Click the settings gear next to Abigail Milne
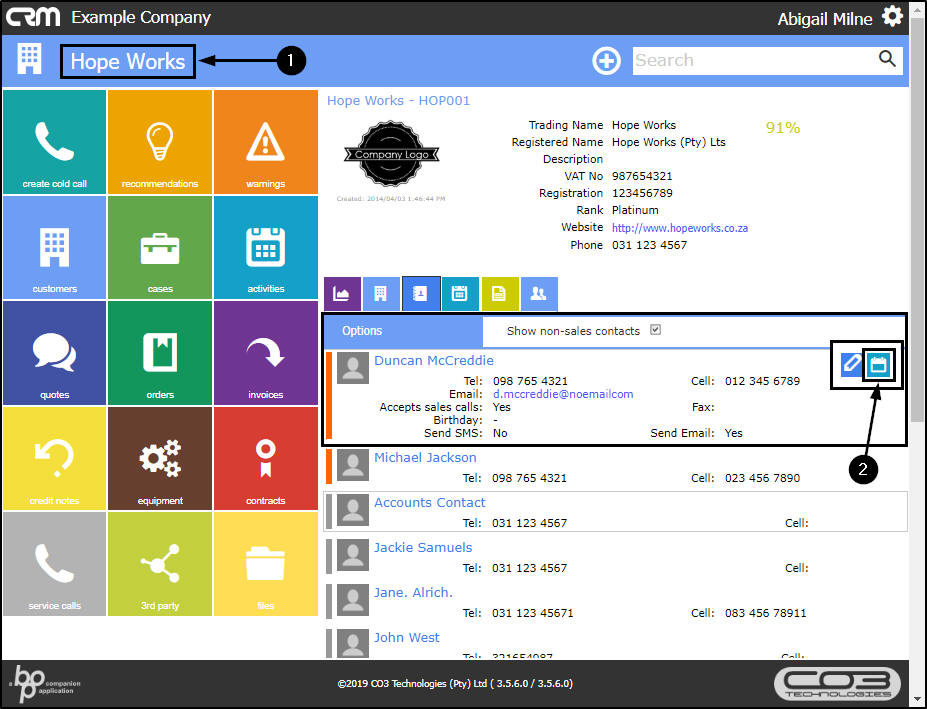The image size is (927, 709). pyautogui.click(x=892, y=16)
